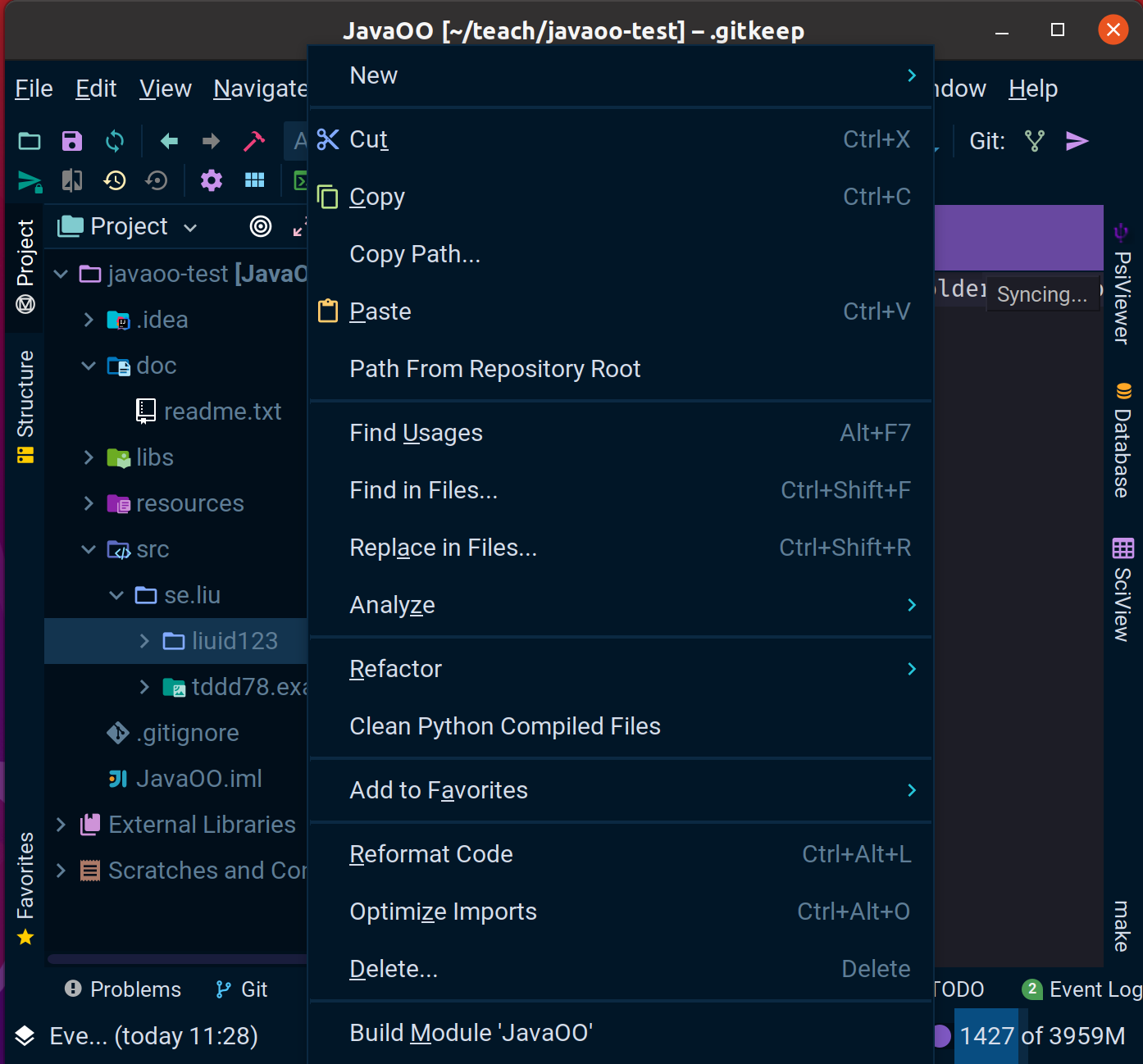Open the PsiViewer side tab

click(1122, 283)
